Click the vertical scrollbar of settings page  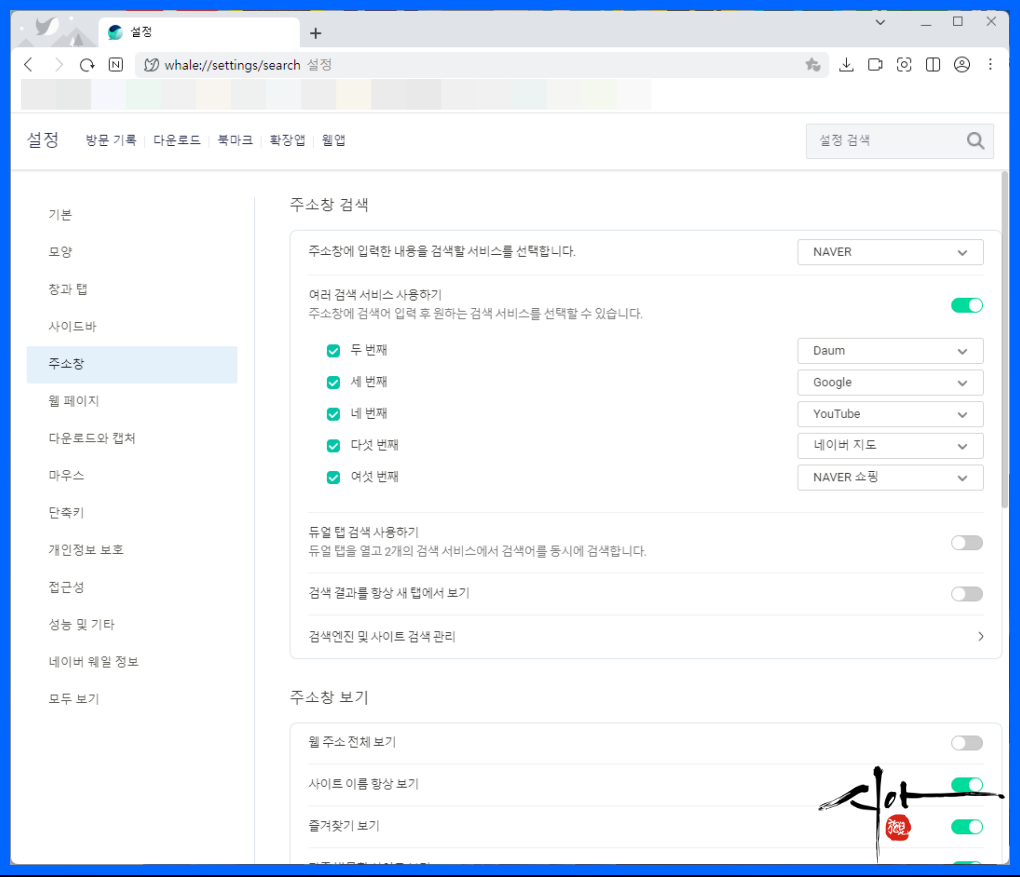(x=1005, y=338)
